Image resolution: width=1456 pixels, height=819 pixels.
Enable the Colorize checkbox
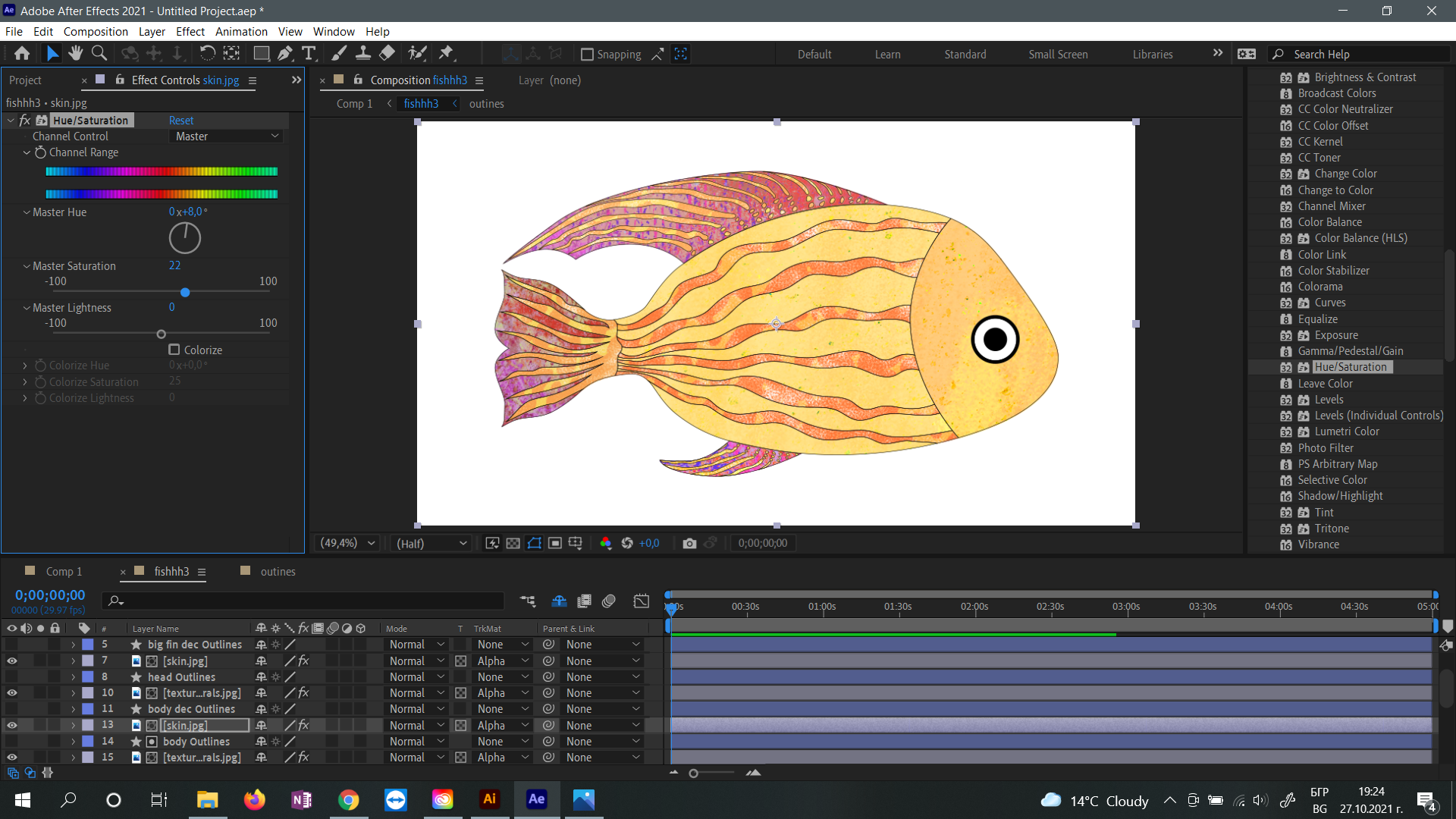pyautogui.click(x=174, y=350)
